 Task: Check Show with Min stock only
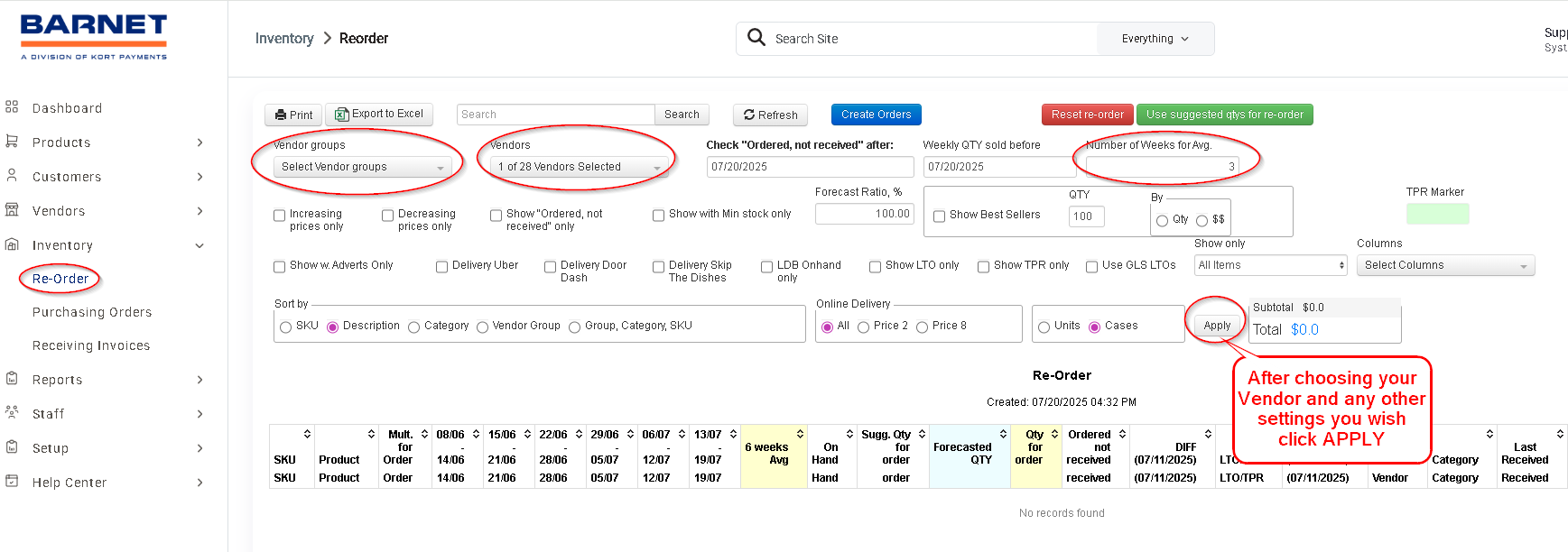point(659,215)
